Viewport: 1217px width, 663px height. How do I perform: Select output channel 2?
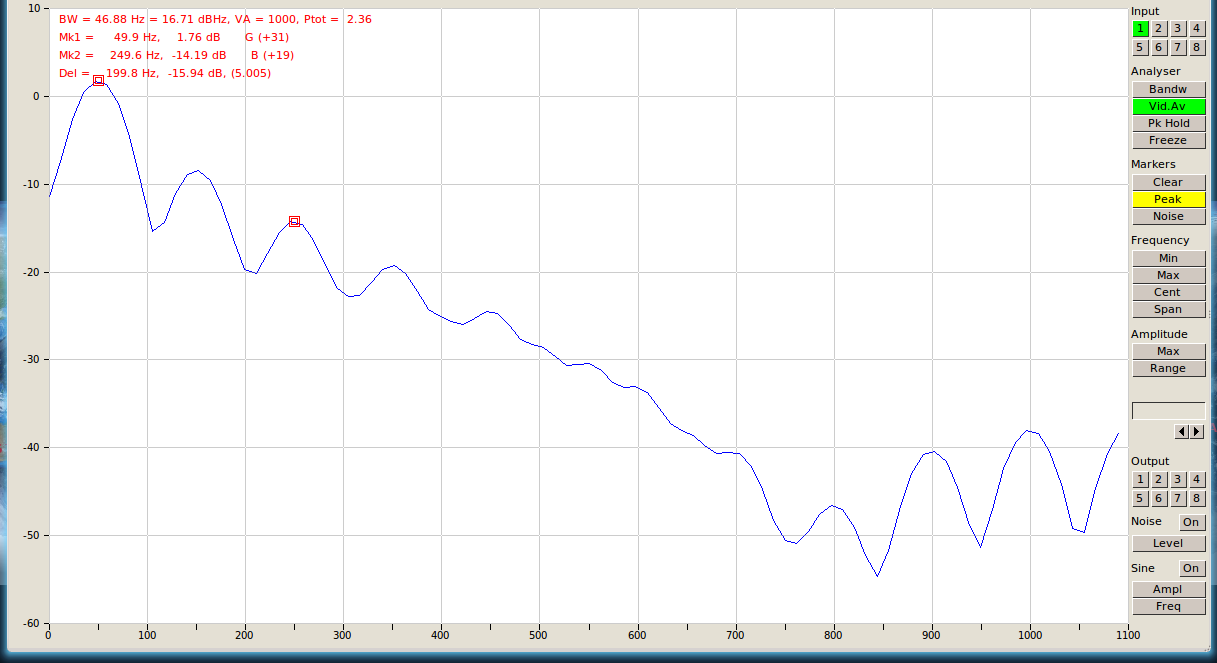pos(1159,480)
